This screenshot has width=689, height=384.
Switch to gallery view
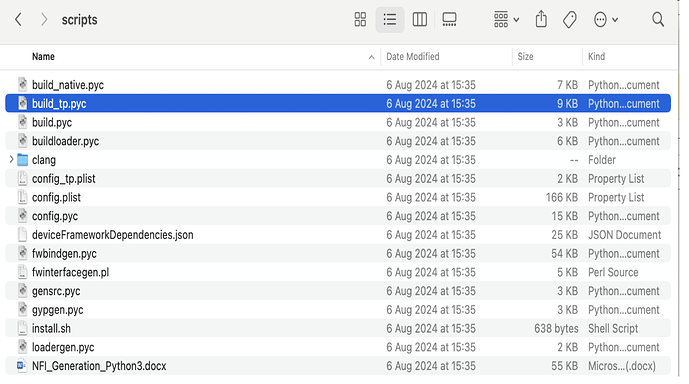pyautogui.click(x=449, y=20)
